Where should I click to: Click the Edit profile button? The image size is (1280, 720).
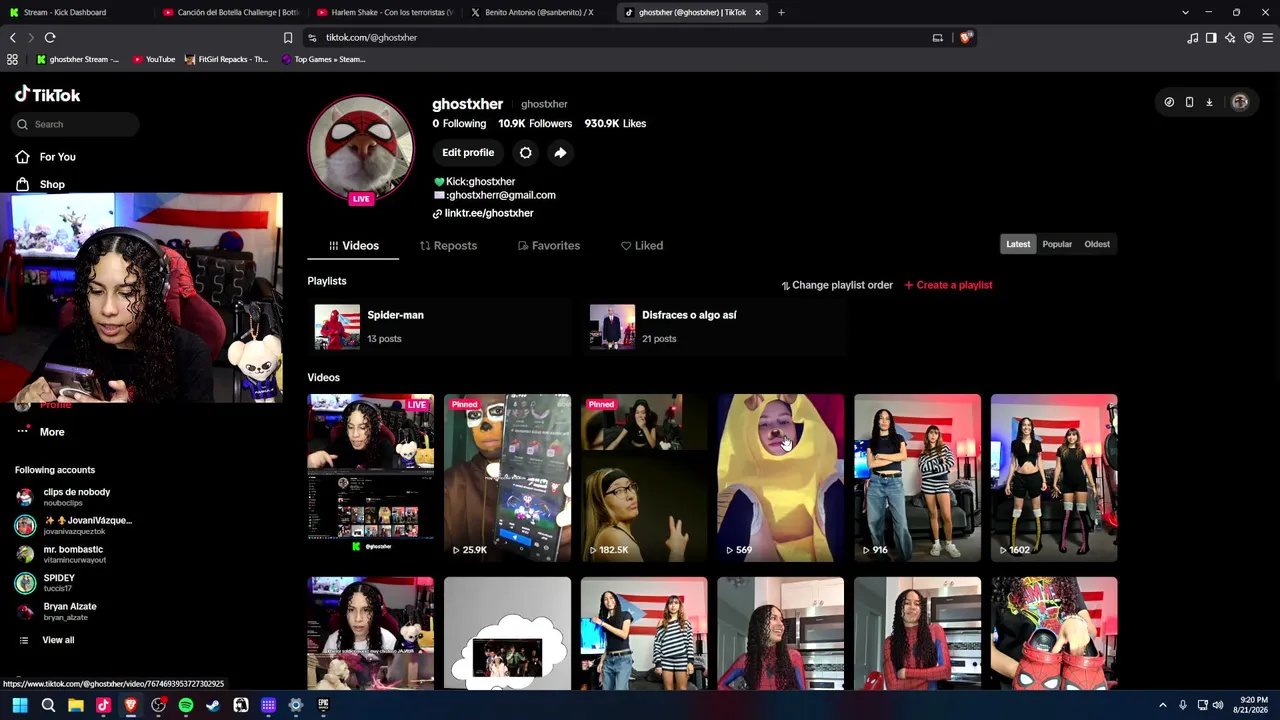[468, 153]
